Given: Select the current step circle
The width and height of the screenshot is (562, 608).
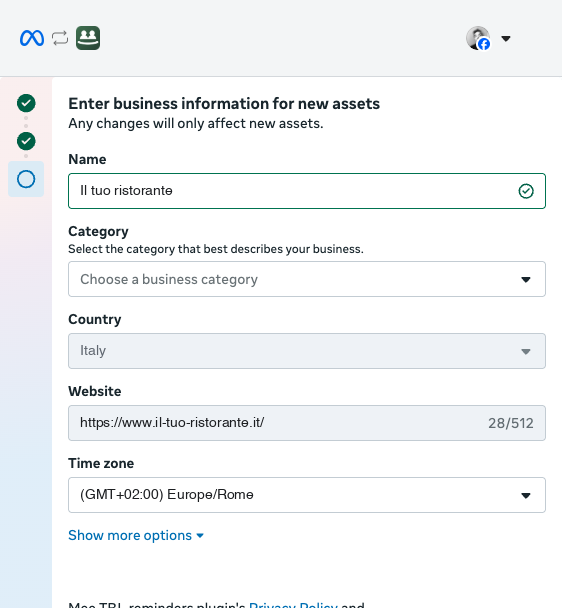Looking at the screenshot, I should tap(26, 179).
